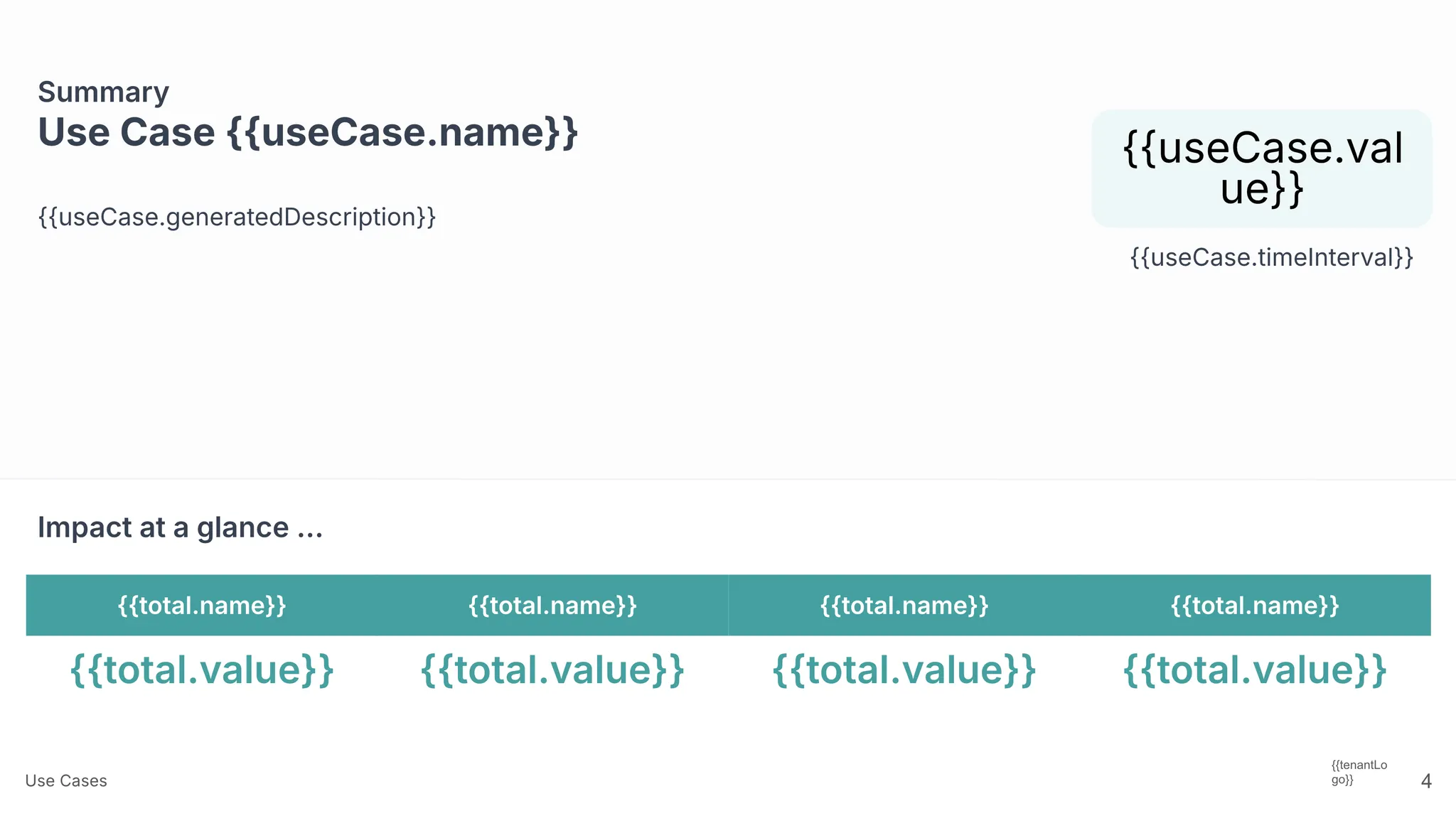The image size is (1456, 816).
Task: Select the {{tenantLogo}} placeholder in footer
Action: (1359, 773)
